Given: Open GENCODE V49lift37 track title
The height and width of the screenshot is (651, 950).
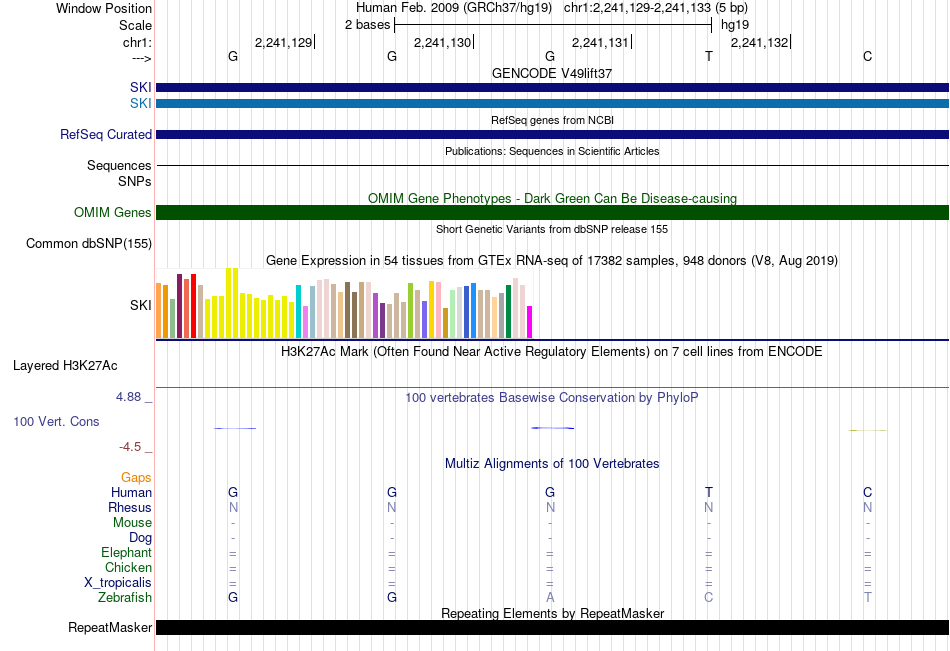Looking at the screenshot, I should coord(552,73).
